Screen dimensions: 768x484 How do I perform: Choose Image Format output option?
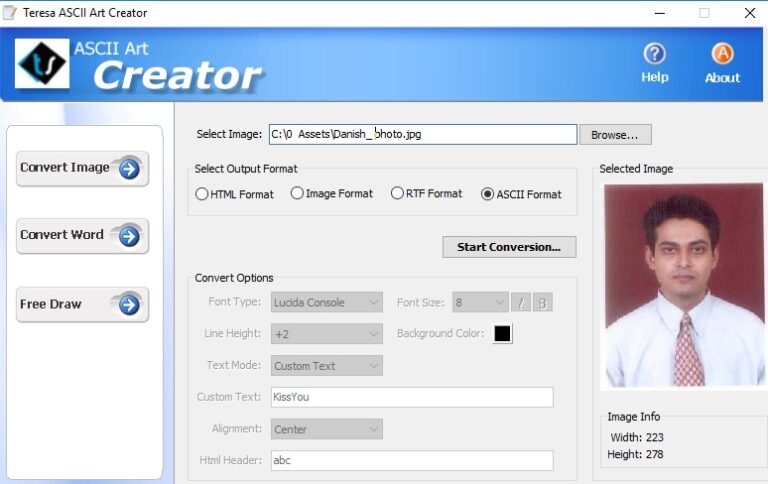coord(297,193)
